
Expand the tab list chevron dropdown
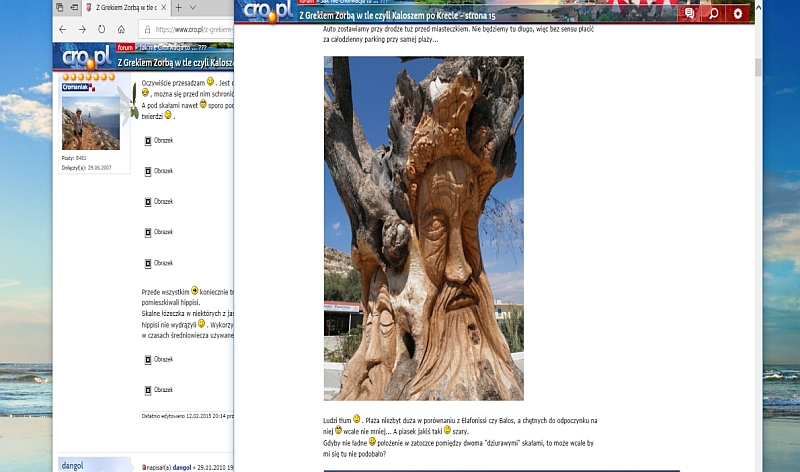pos(193,7)
